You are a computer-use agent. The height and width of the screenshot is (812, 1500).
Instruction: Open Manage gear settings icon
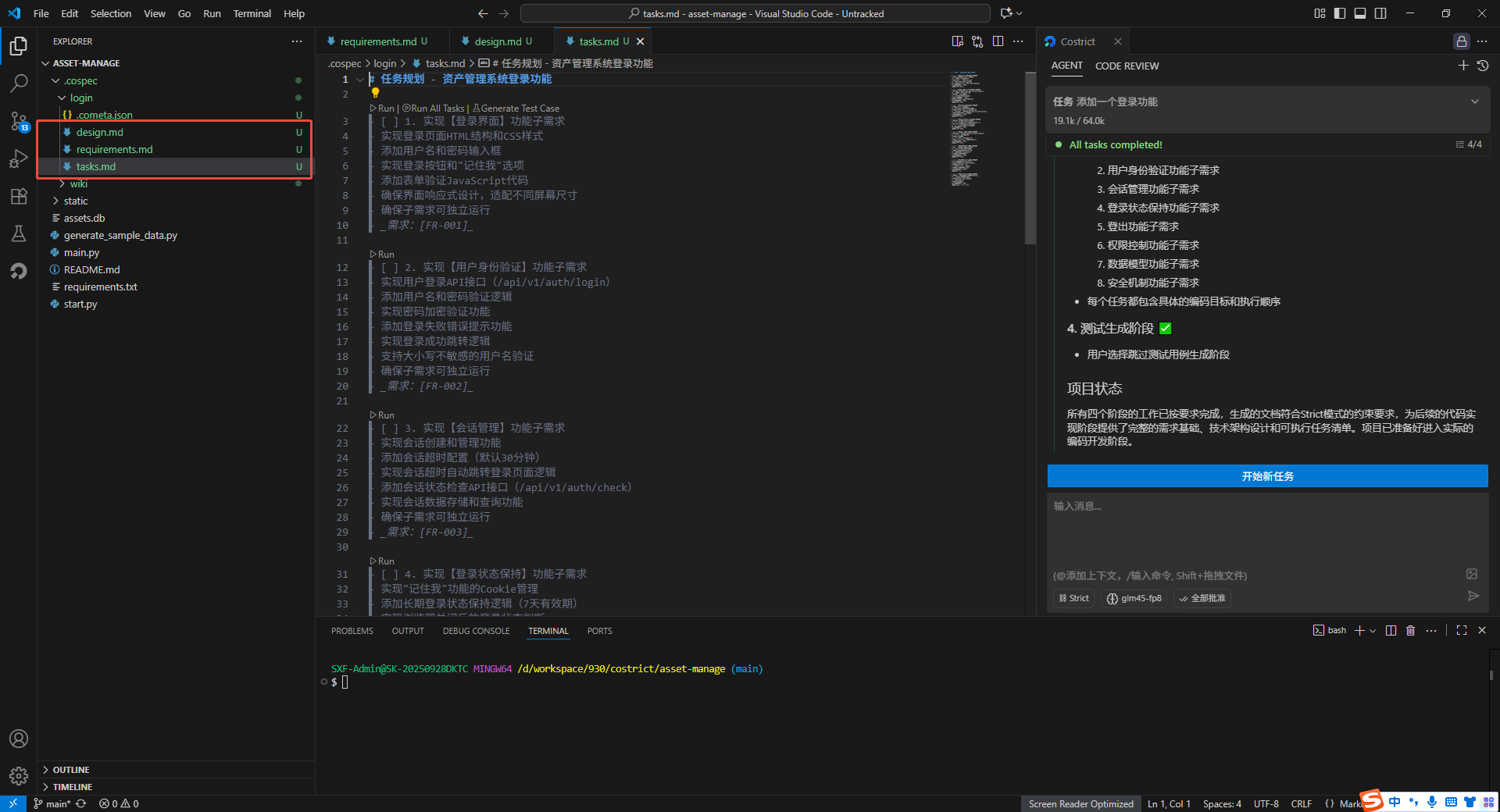coord(19,775)
